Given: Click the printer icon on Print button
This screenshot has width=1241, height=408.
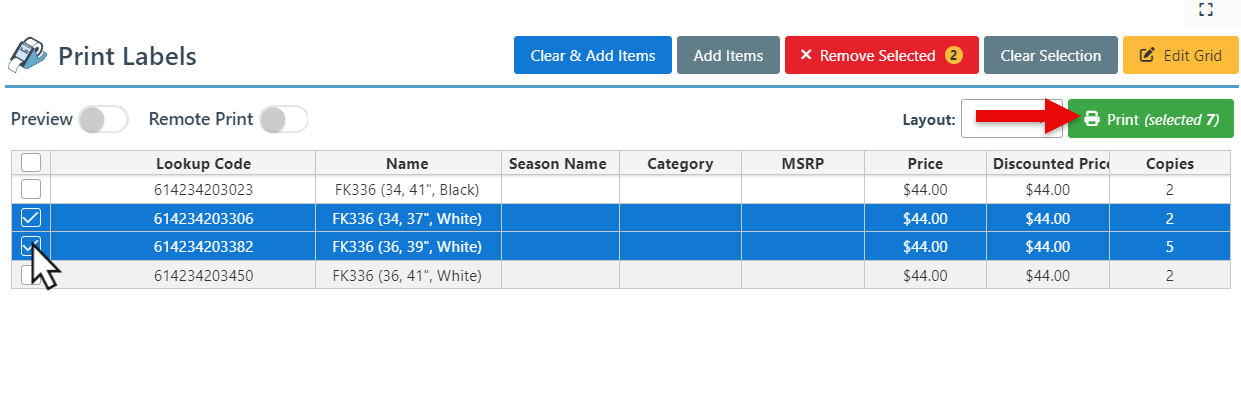Looking at the screenshot, I should 1092,119.
